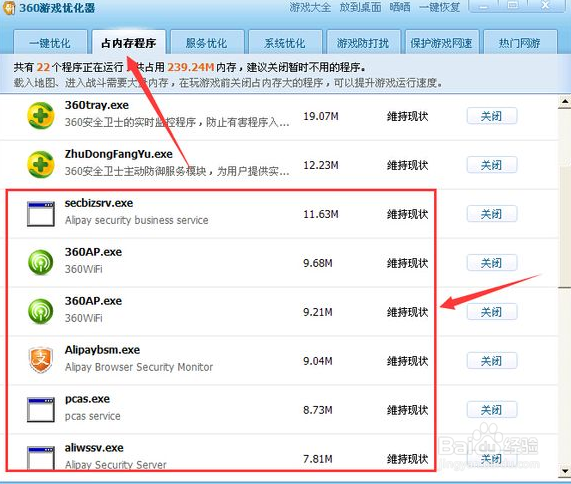Click 维持现状 status for 360tray.exe
The width and height of the screenshot is (571, 484).
coord(407,117)
